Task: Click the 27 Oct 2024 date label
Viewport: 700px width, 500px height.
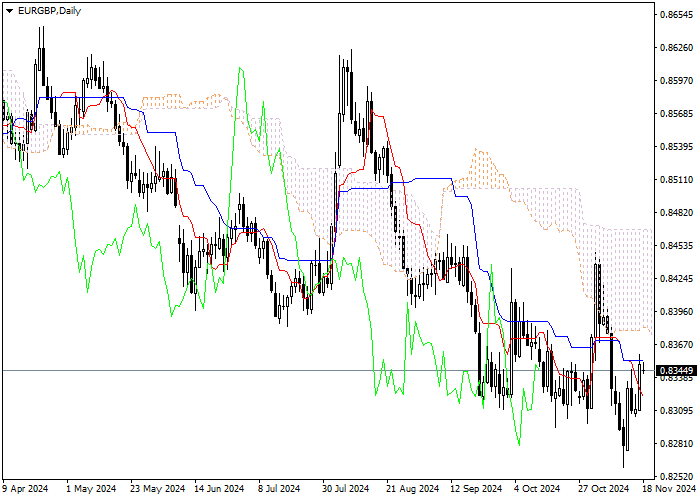Action: [x=604, y=489]
